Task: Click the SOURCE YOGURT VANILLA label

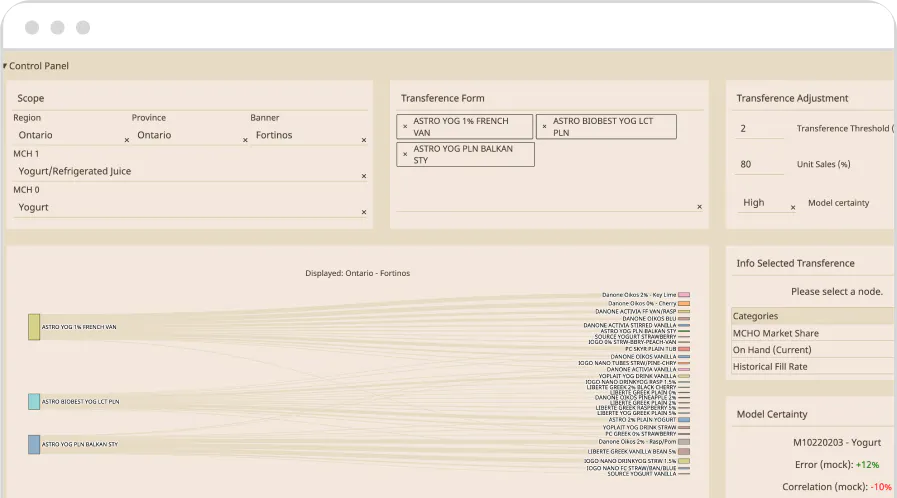Action: pos(641,474)
